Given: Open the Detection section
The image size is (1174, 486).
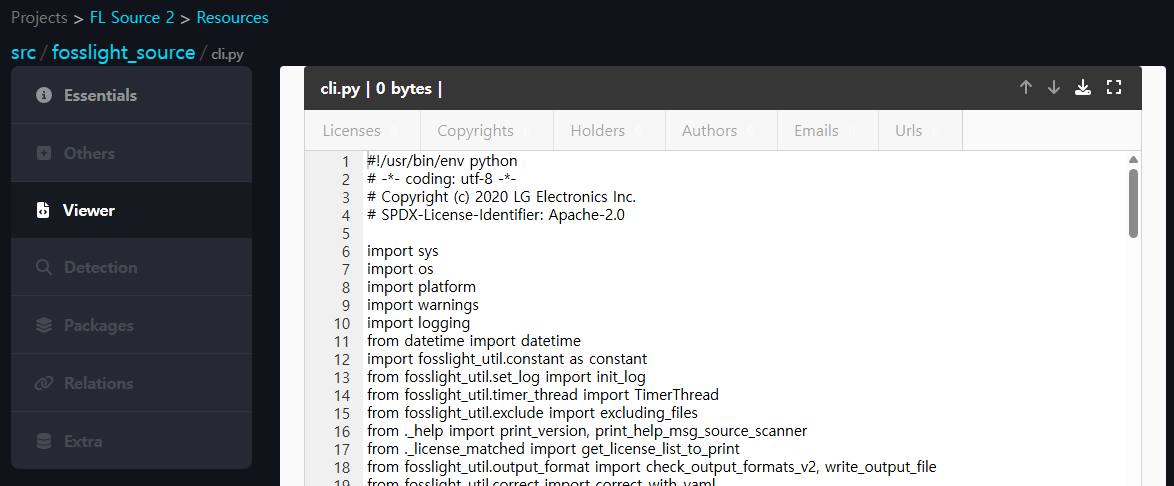Looking at the screenshot, I should (x=131, y=267).
